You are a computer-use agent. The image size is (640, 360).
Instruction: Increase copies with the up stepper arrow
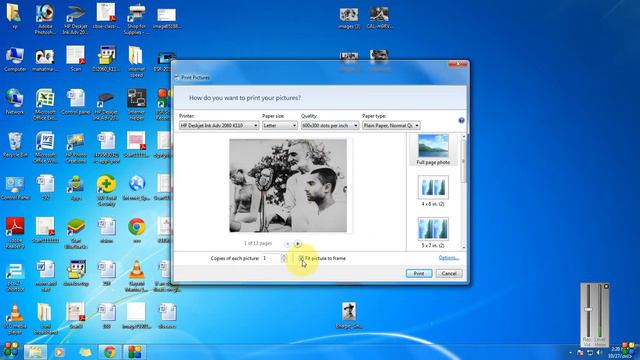coord(284,256)
